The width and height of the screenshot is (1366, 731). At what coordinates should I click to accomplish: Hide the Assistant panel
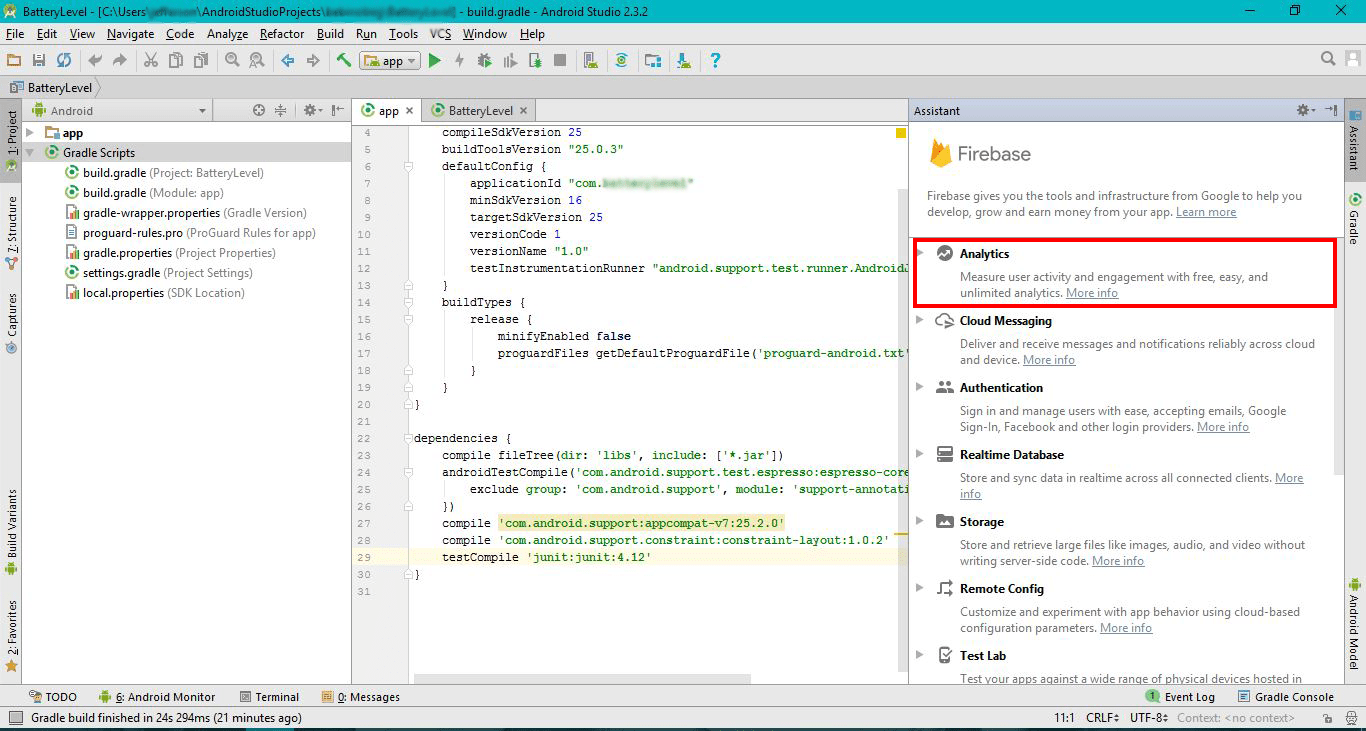click(1331, 111)
